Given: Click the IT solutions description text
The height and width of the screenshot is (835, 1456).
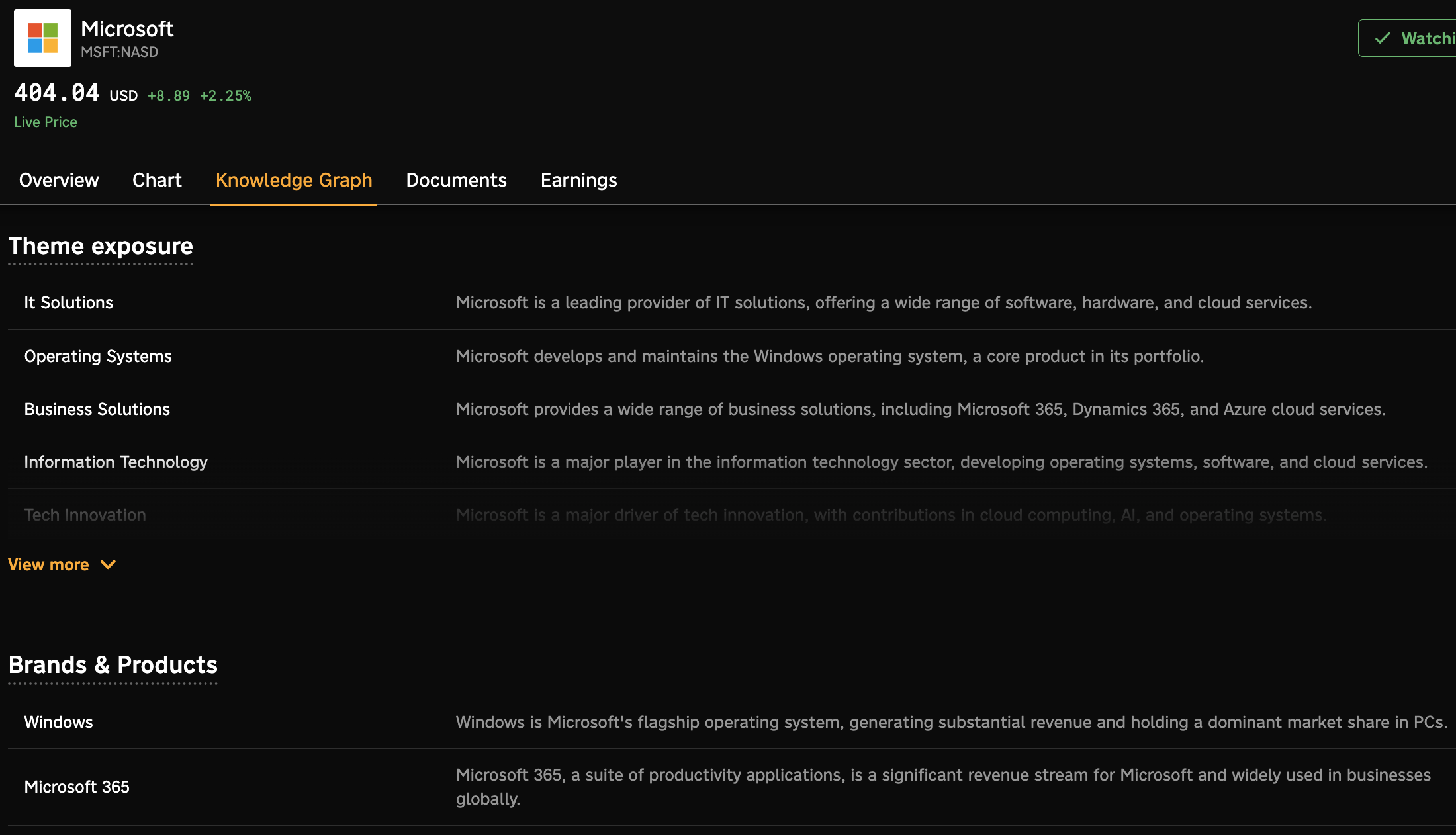Looking at the screenshot, I should 884,302.
